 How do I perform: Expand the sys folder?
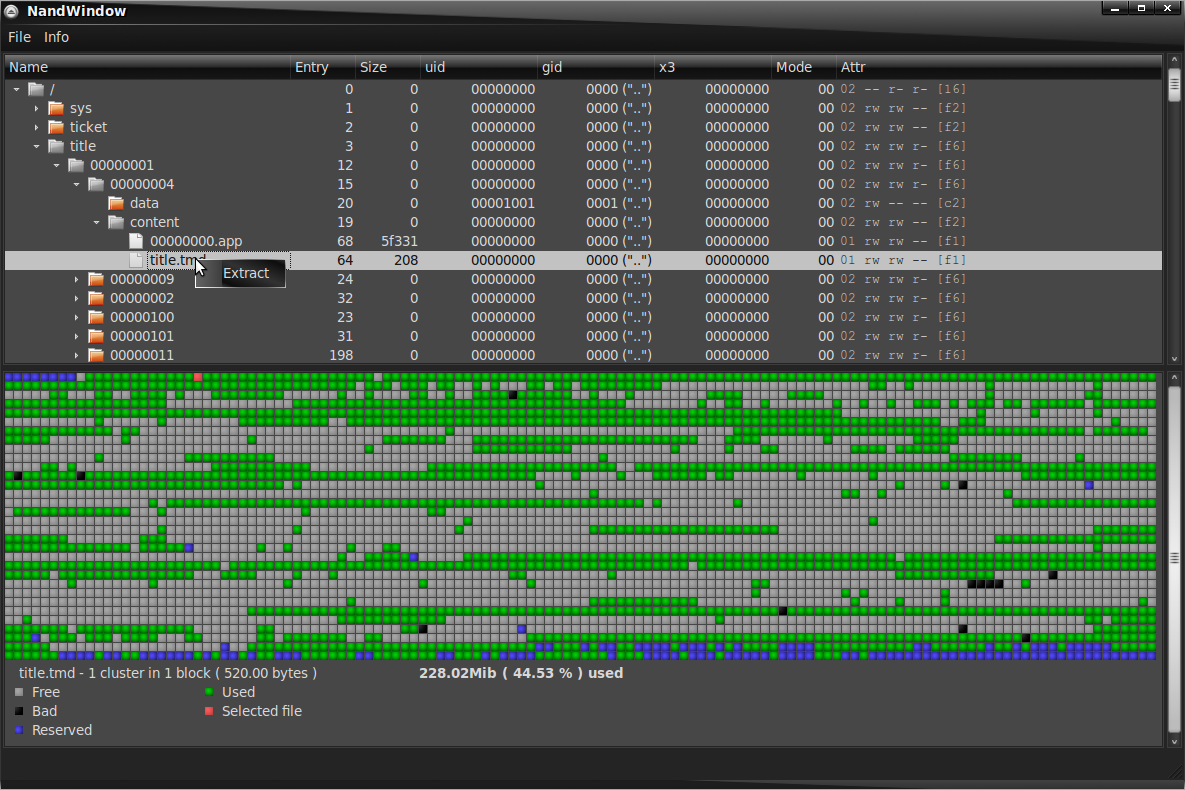(36, 108)
